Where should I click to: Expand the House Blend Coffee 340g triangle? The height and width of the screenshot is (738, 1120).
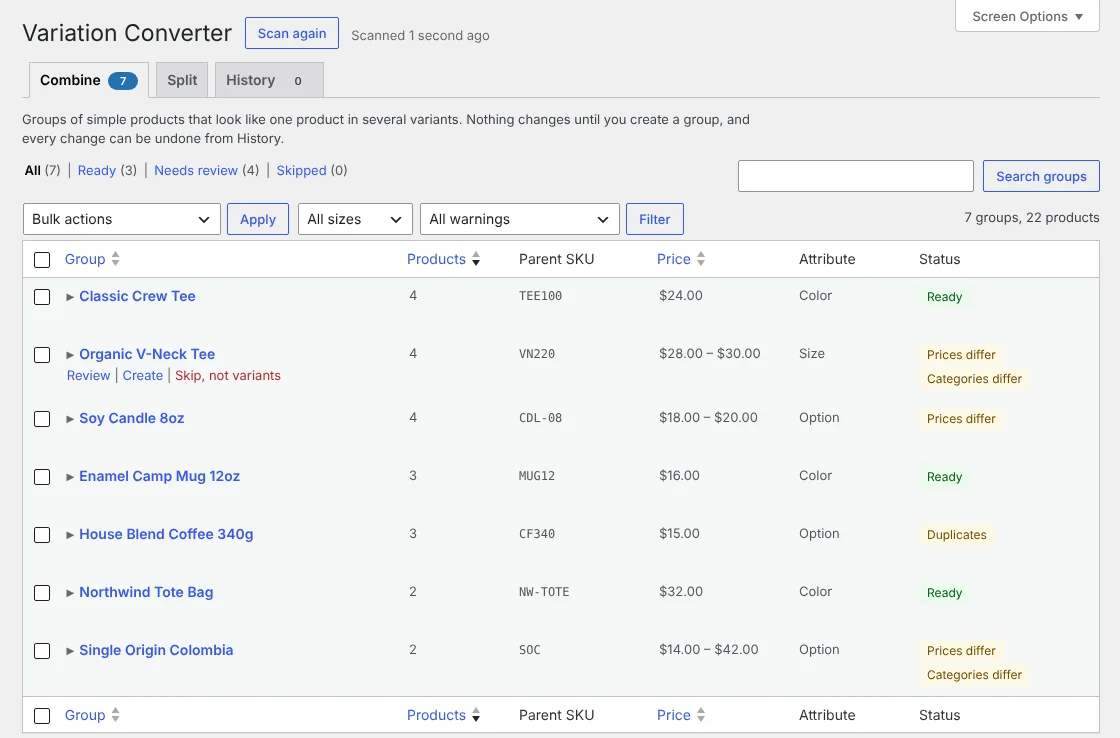point(70,535)
